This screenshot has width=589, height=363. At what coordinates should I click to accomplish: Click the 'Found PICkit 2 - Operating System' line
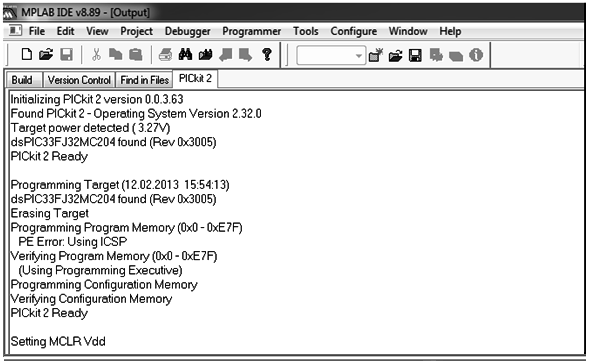[136, 114]
